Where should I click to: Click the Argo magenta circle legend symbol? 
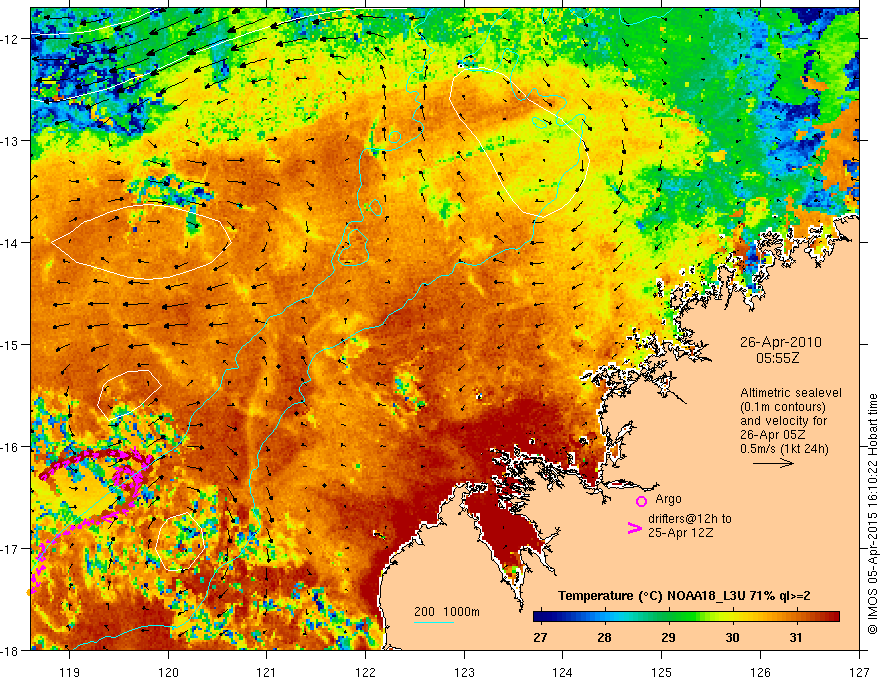pos(641,501)
